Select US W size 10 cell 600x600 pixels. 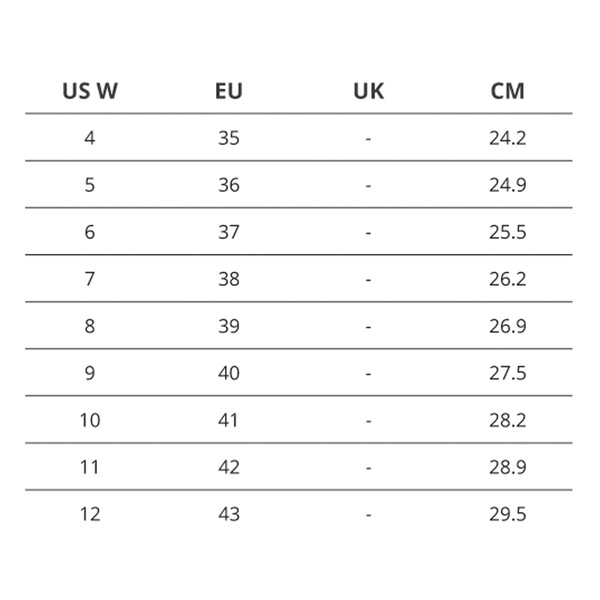click(x=90, y=420)
